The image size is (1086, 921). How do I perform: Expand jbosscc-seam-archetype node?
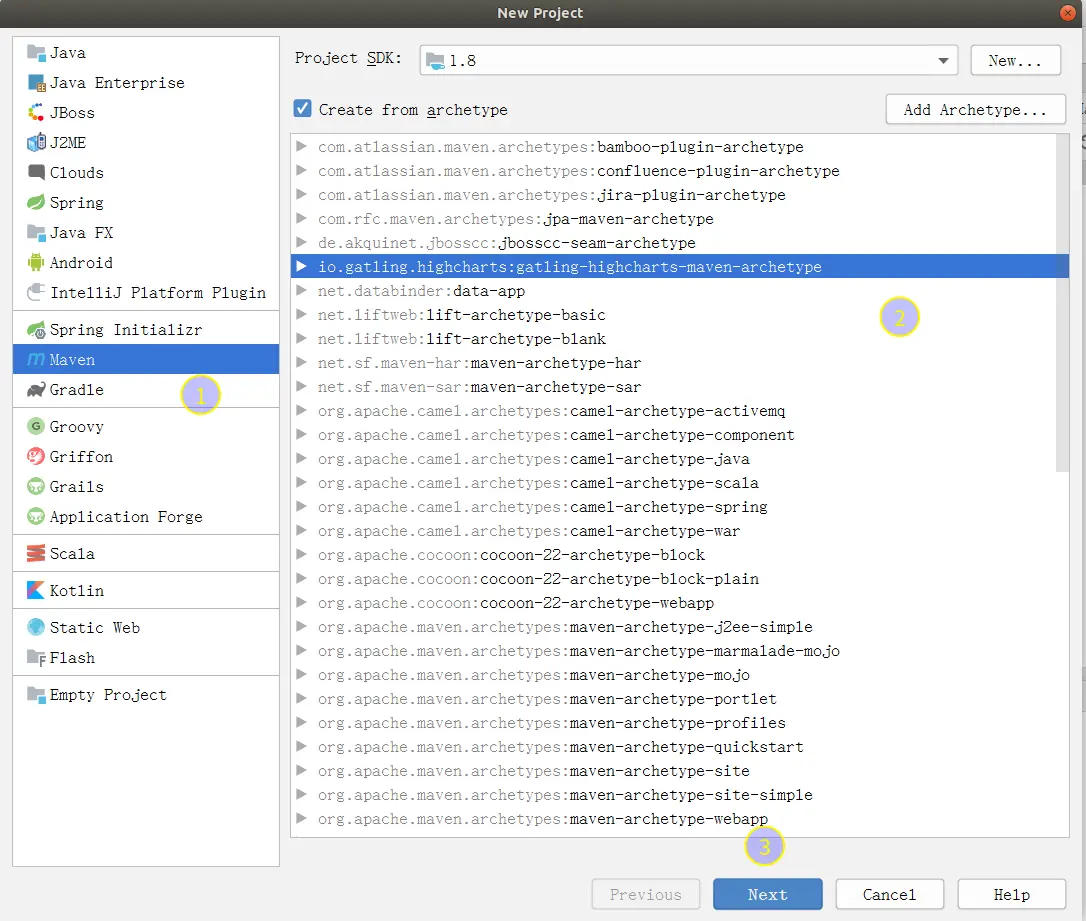(301, 242)
